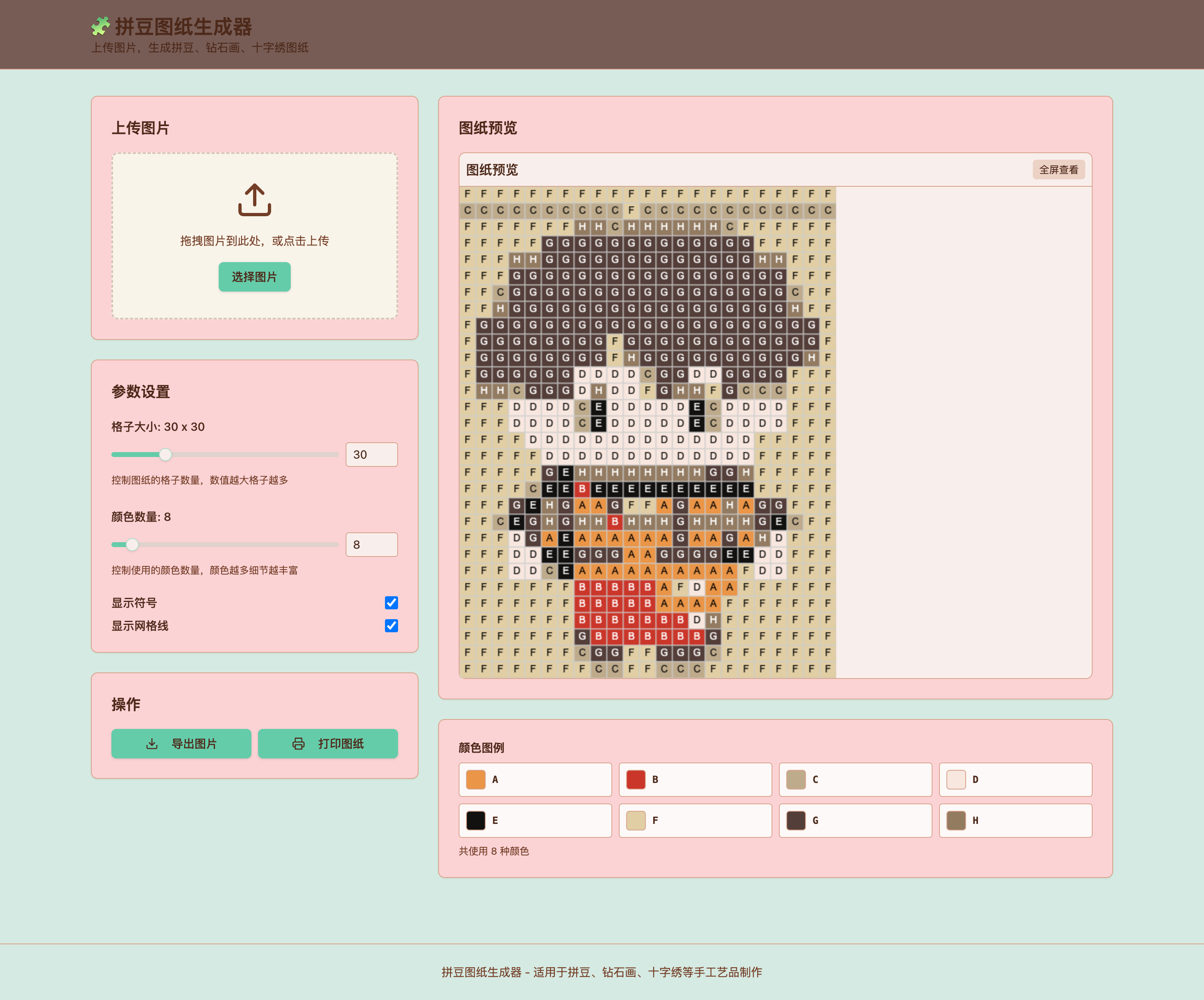Focus the color count input showing 8

point(371,545)
